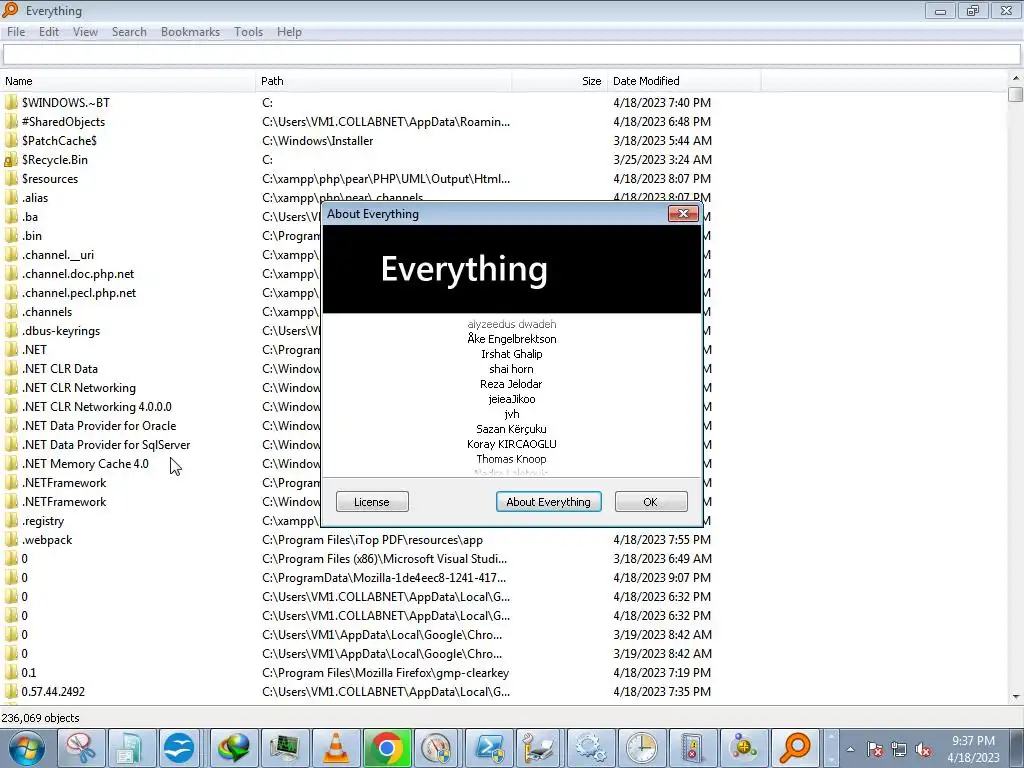This screenshot has height=768, width=1024.
Task: Click the taskbar clock showing 9:37 PM
Action: pyautogui.click(x=973, y=749)
